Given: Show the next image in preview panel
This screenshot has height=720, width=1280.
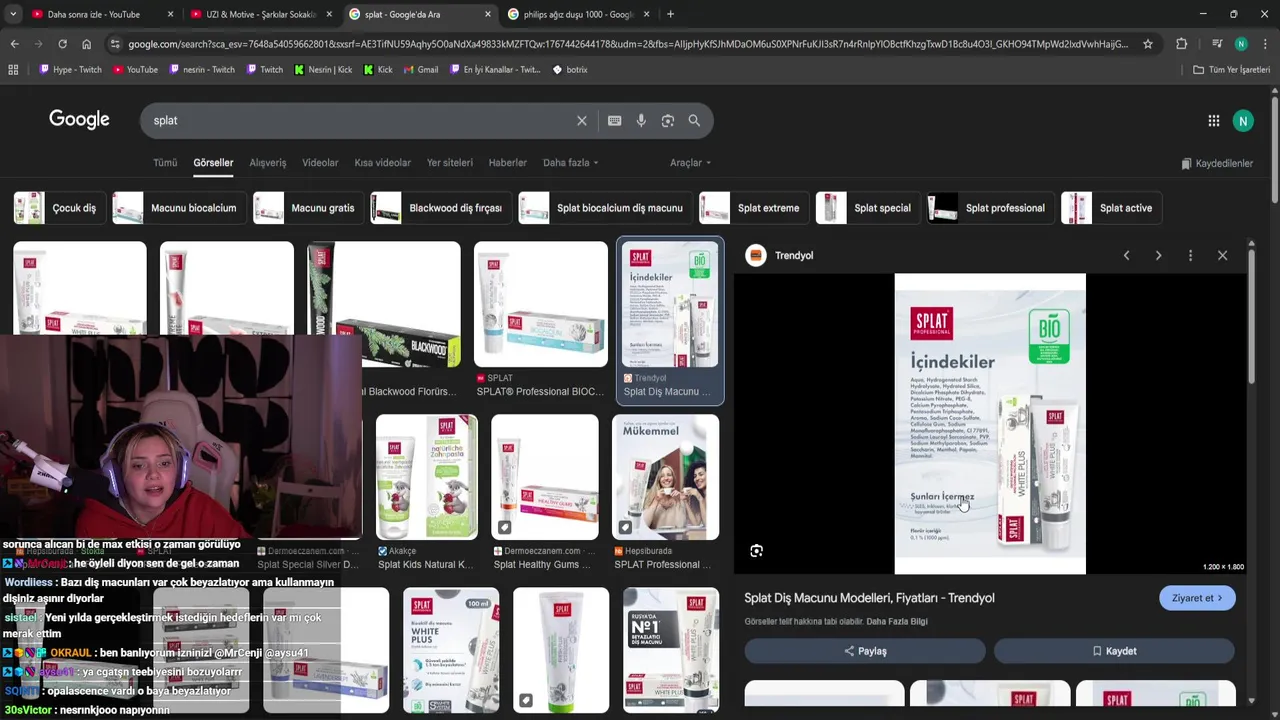Looking at the screenshot, I should 1158,255.
